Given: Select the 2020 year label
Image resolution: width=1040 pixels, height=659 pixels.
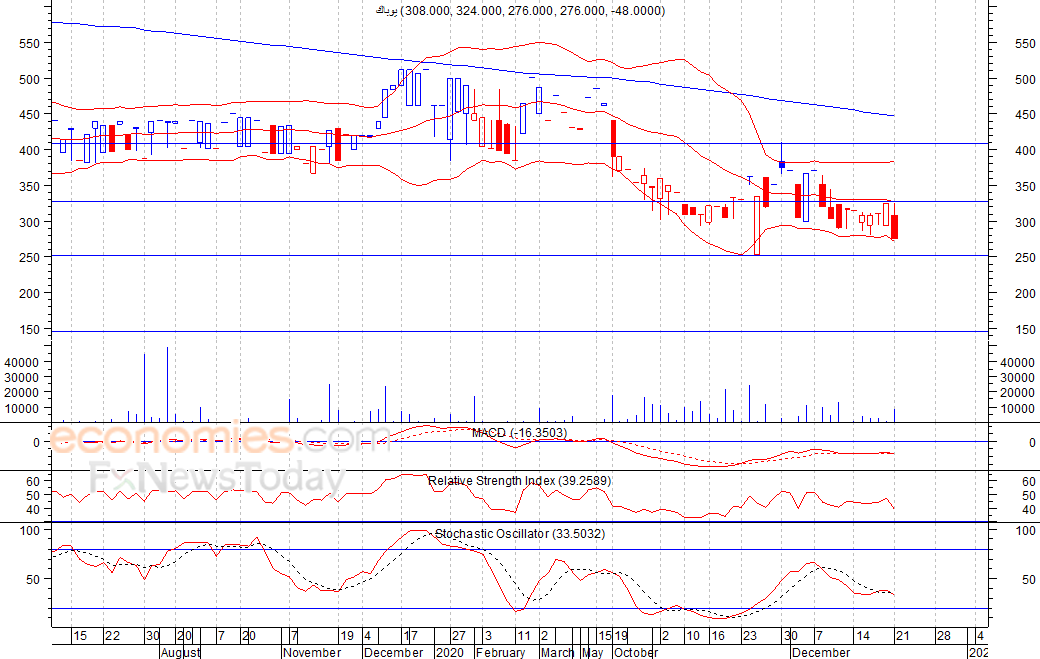Looking at the screenshot, I should 450,653.
